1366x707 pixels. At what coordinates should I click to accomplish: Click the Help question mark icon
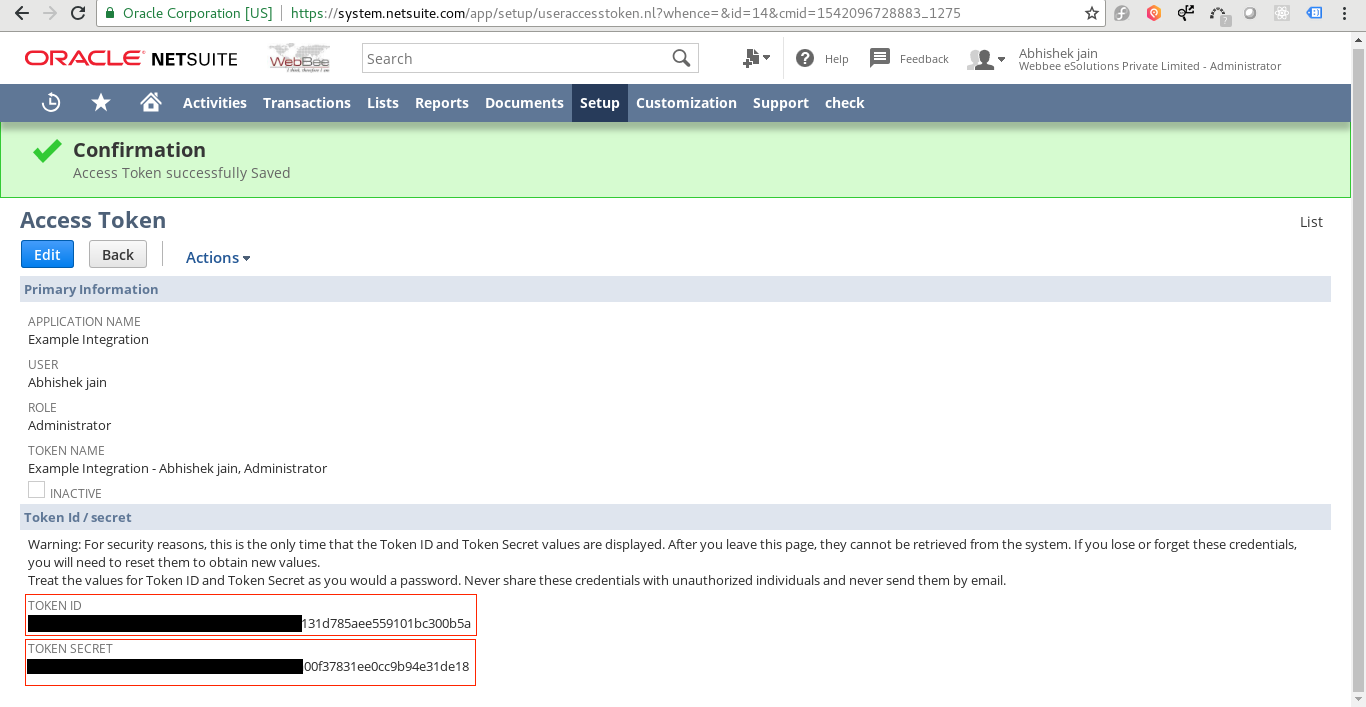pos(805,58)
